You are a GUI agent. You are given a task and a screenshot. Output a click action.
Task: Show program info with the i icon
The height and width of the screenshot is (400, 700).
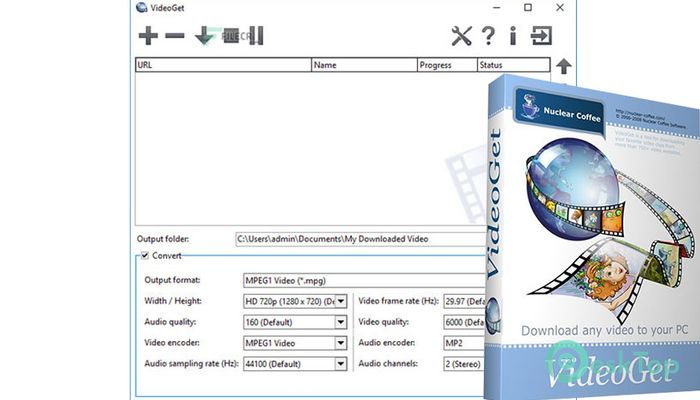click(513, 36)
